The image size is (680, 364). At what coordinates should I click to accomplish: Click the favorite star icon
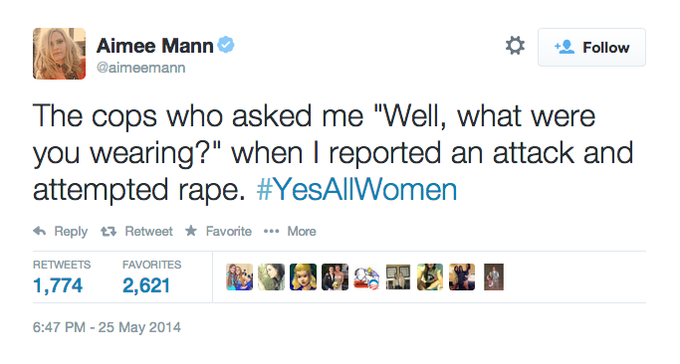[191, 231]
